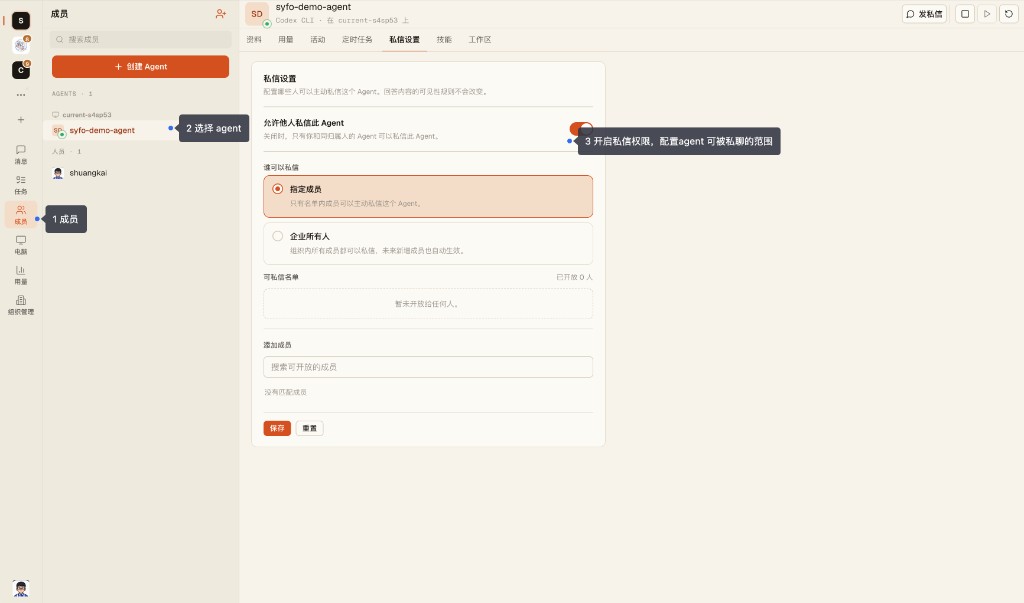Click 暂未开放给任何人 empty list box
Viewport: 1024px width, 603px height.
428,304
